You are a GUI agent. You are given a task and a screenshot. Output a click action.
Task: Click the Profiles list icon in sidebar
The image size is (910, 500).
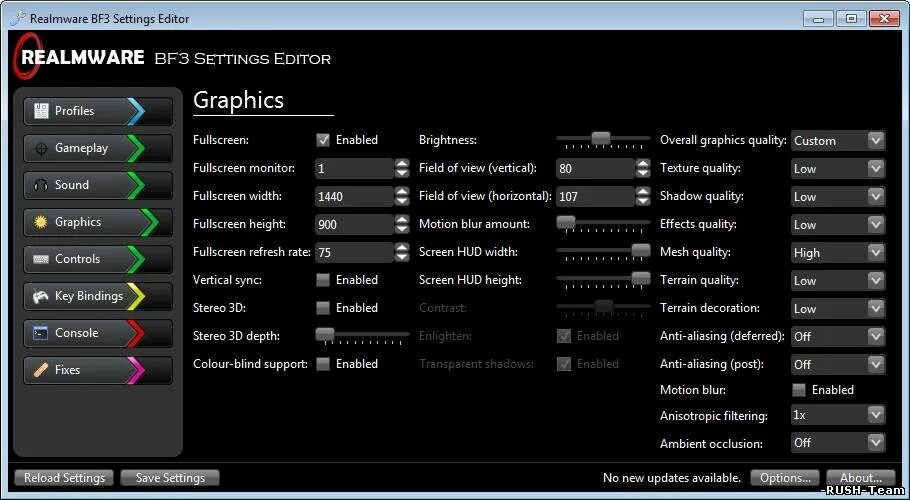[41, 111]
